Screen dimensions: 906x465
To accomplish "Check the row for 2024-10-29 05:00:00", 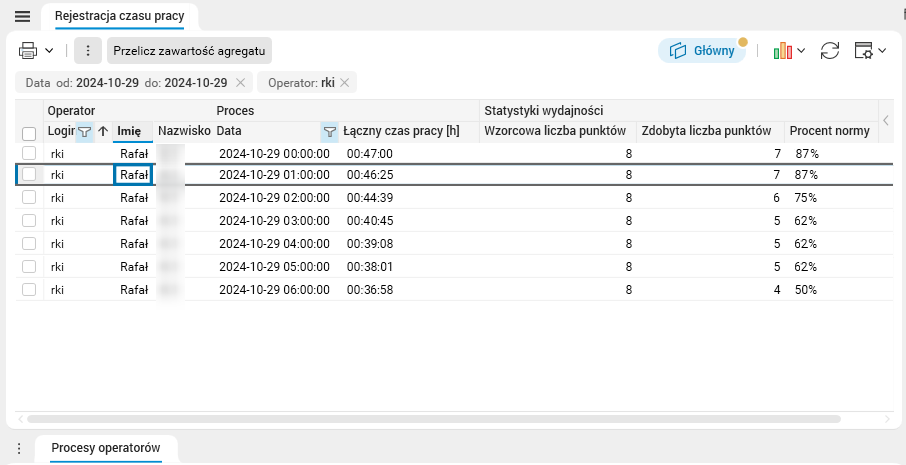I will [x=29, y=266].
